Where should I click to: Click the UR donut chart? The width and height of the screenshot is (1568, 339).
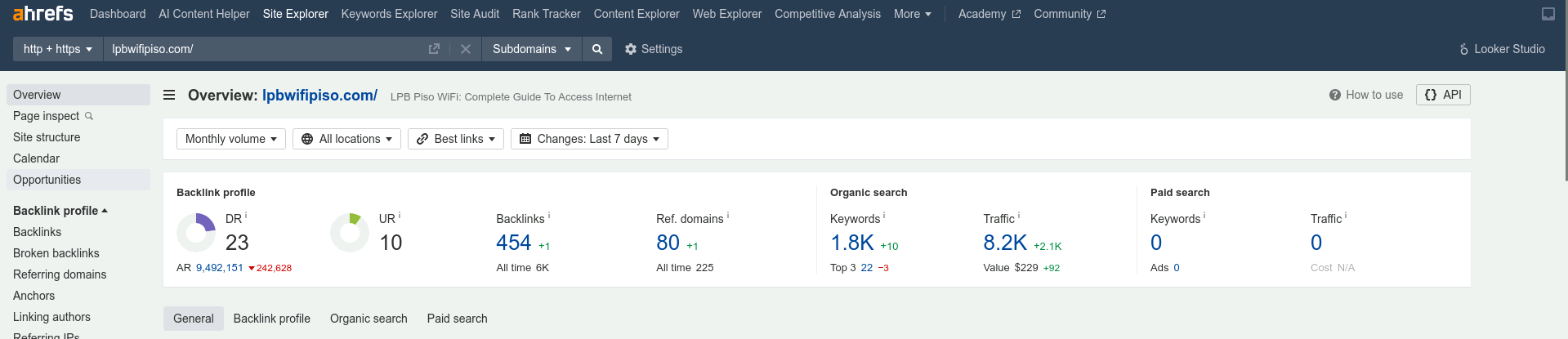(x=350, y=233)
